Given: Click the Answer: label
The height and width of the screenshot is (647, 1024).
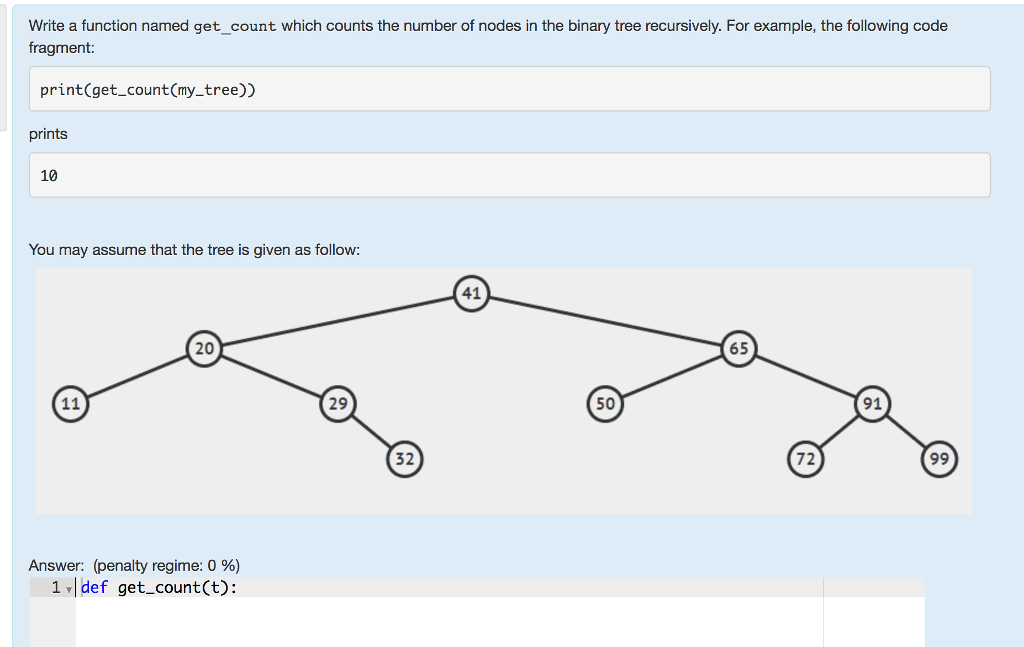Looking at the screenshot, I should (x=50, y=565).
